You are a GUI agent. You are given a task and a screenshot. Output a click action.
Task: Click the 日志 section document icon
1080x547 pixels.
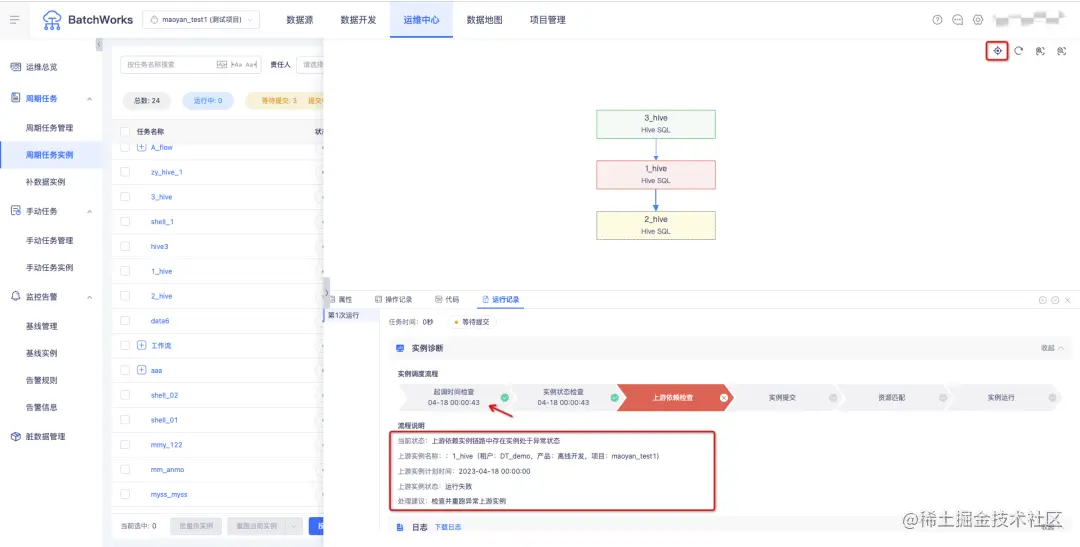(x=400, y=527)
